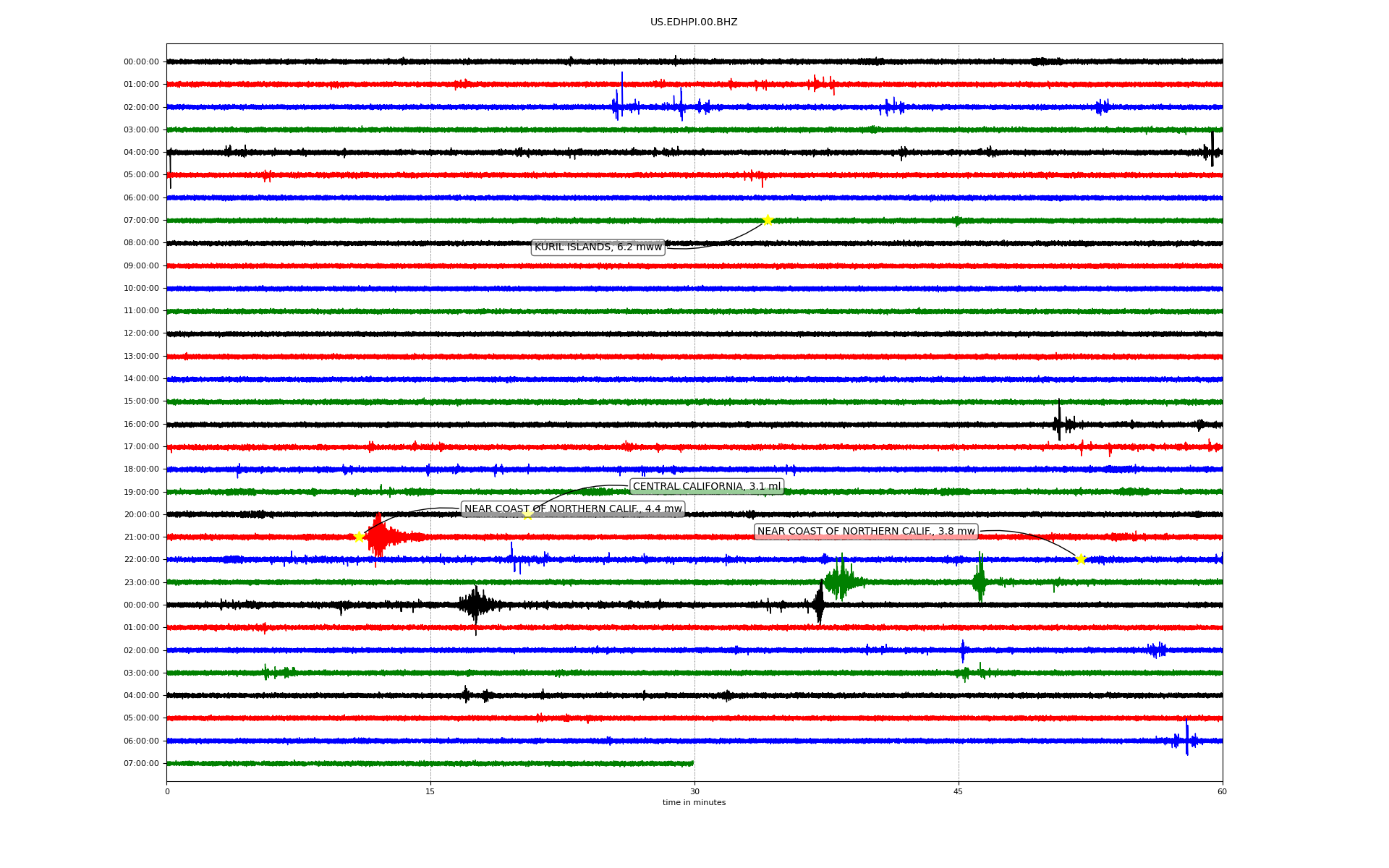
Task: Click the CENTRAL CALIFORNIA, 3.1 ml label
Action: click(707, 487)
